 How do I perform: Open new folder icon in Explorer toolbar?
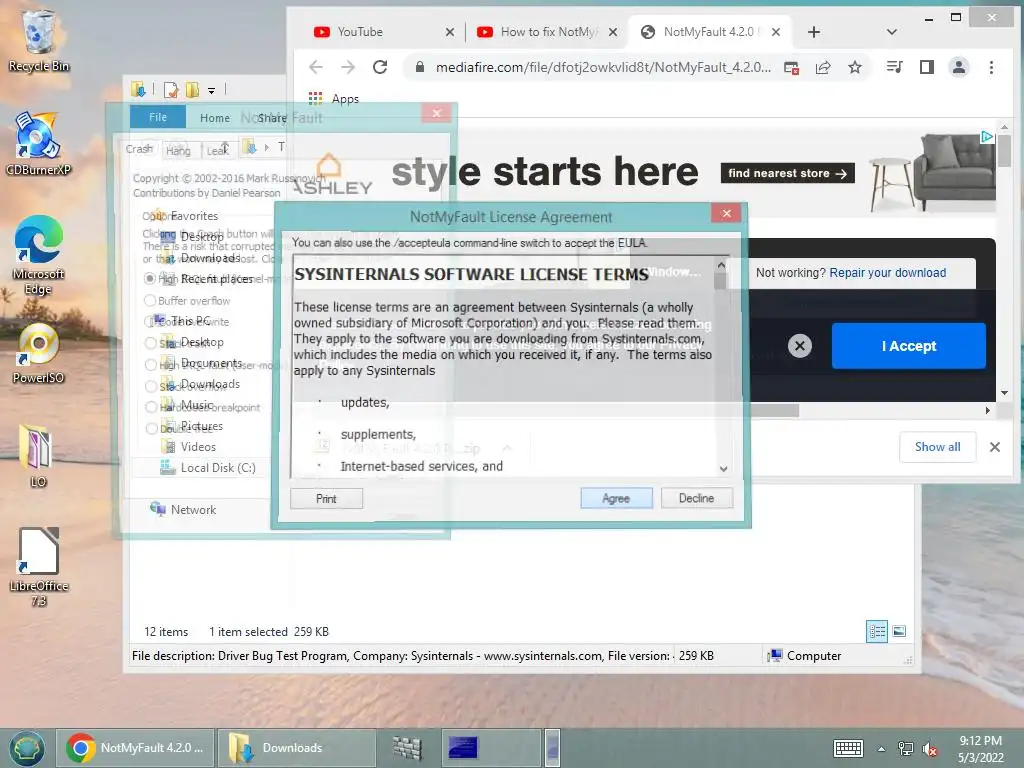(192, 90)
